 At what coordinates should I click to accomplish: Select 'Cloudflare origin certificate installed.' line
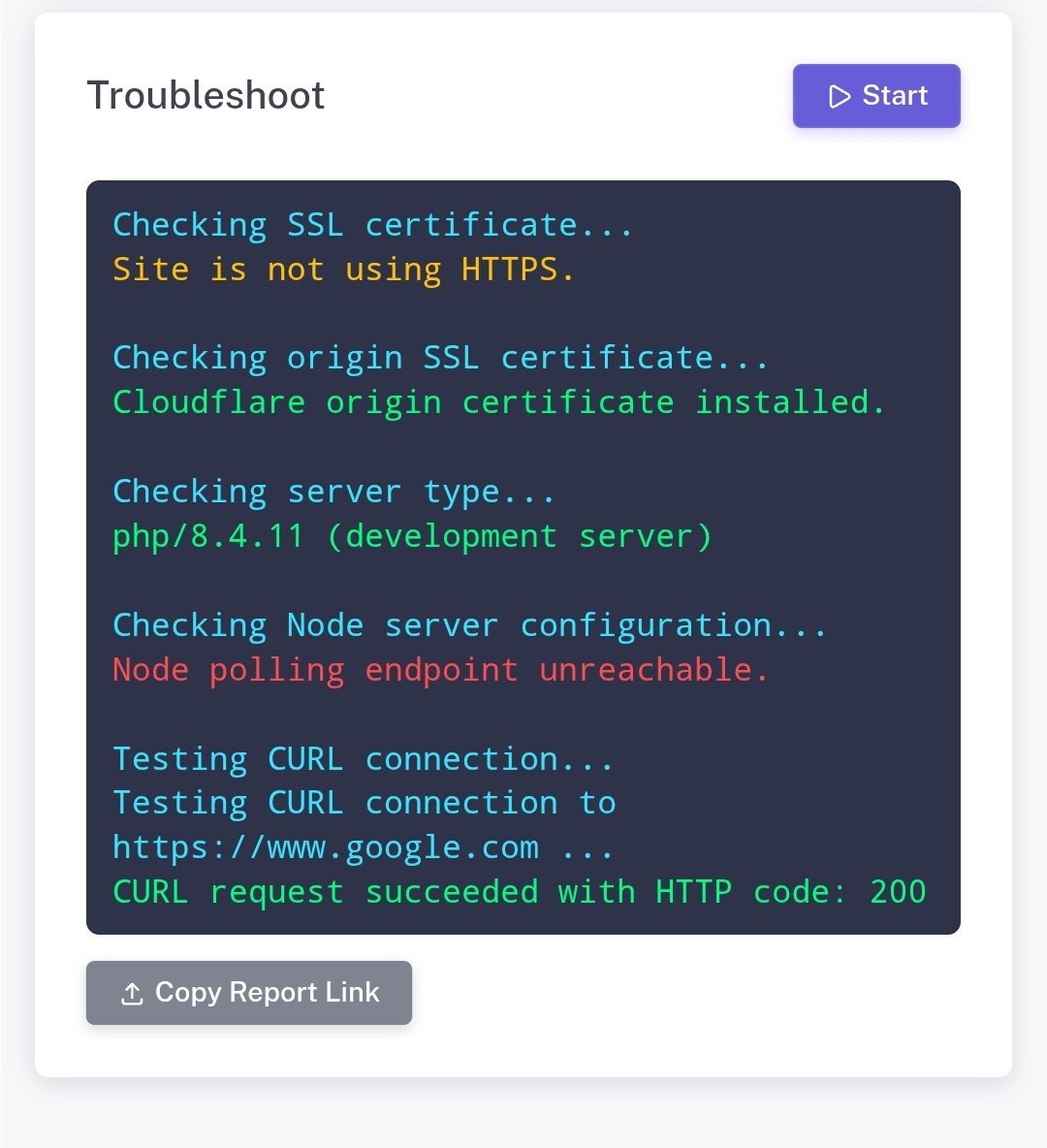(499, 402)
